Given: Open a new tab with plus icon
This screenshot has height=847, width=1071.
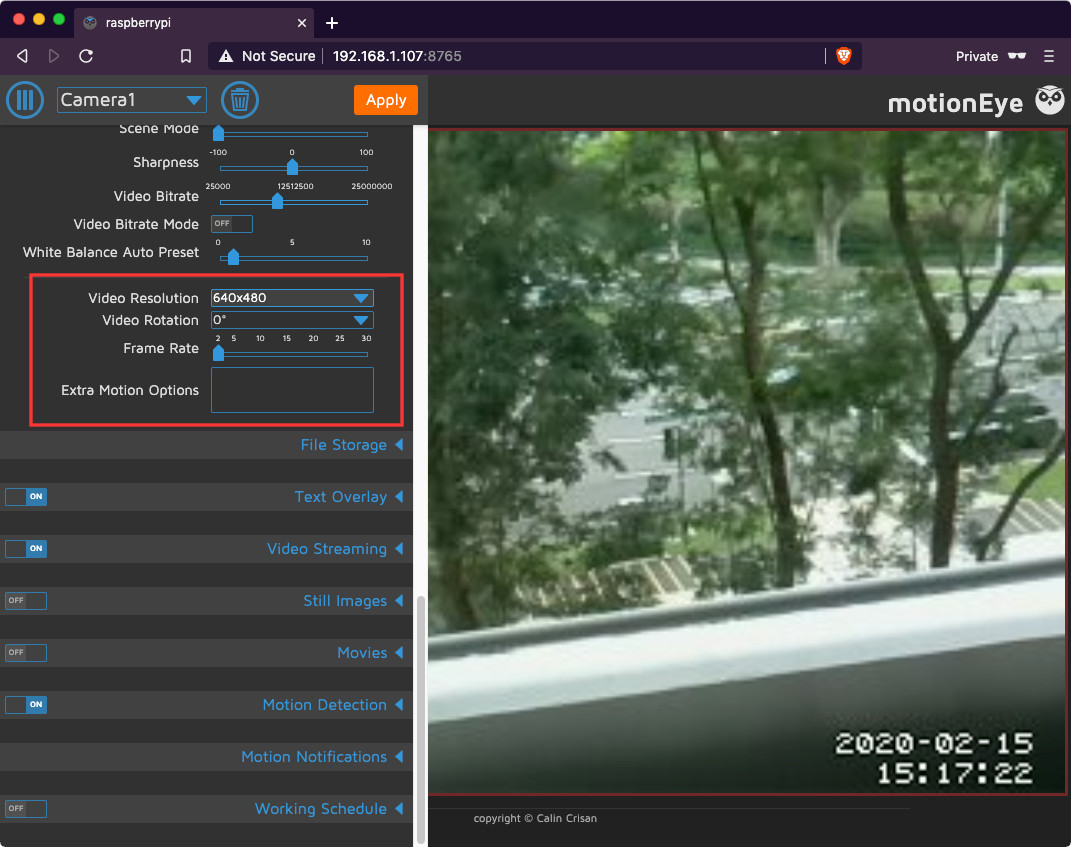Looking at the screenshot, I should (x=332, y=23).
